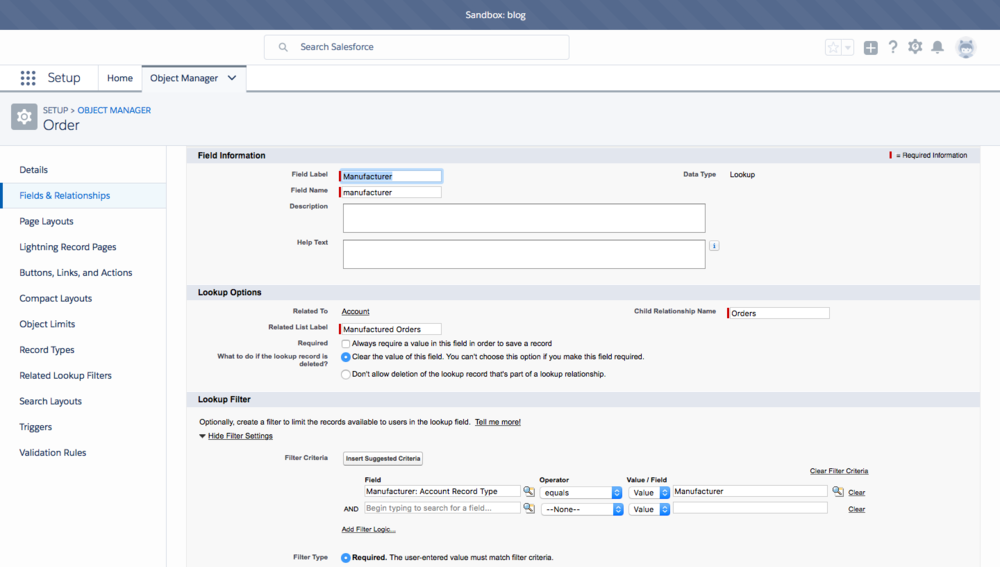
Task: Click the Help question mark icon
Action: click(893, 47)
